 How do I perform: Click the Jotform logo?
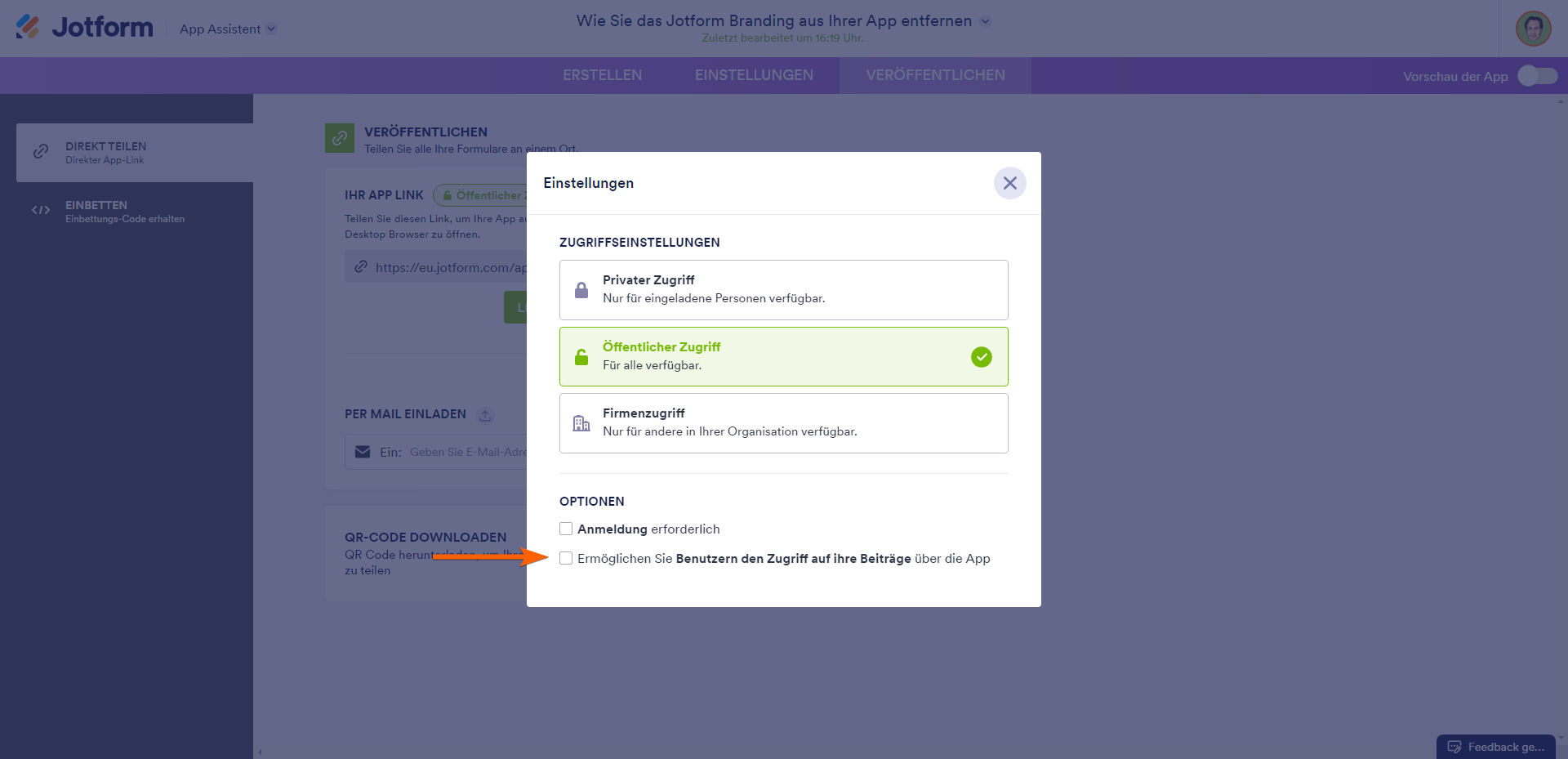84,27
